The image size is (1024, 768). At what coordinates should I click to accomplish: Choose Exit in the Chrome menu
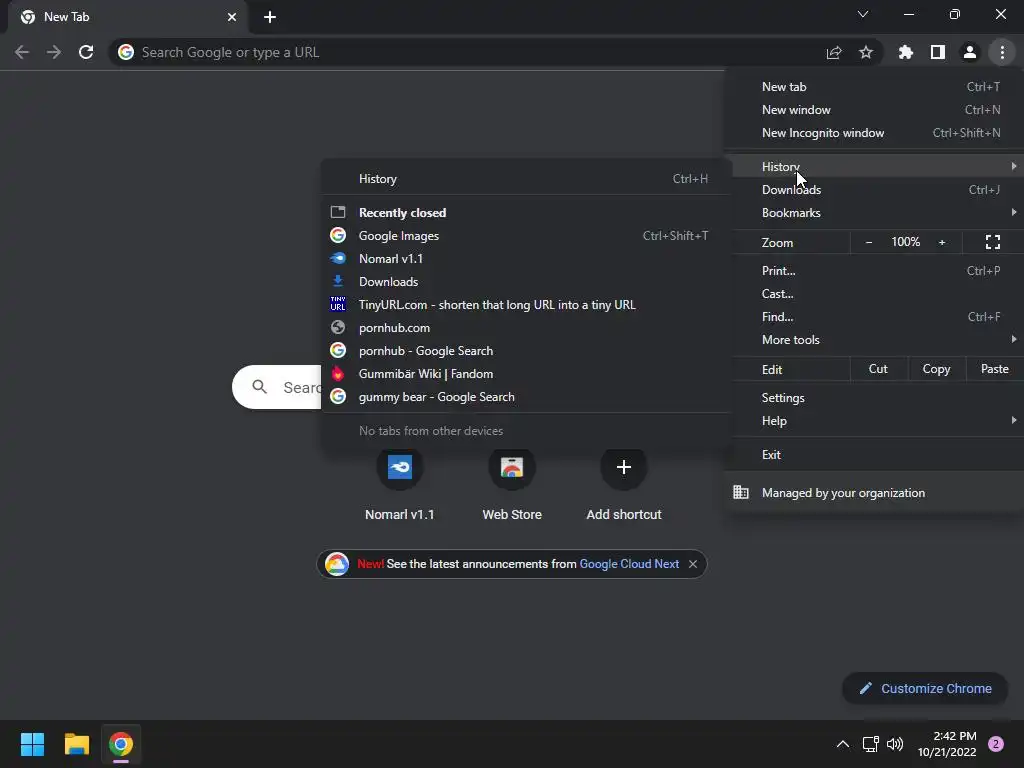[874, 455]
